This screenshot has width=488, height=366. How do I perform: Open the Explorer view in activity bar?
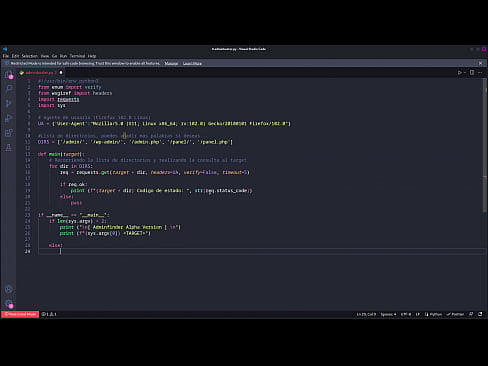pyautogui.click(x=9, y=74)
